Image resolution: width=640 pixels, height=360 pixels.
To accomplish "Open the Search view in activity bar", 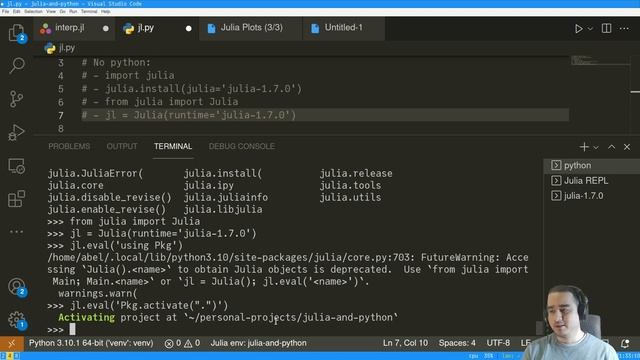I will [x=16, y=65].
